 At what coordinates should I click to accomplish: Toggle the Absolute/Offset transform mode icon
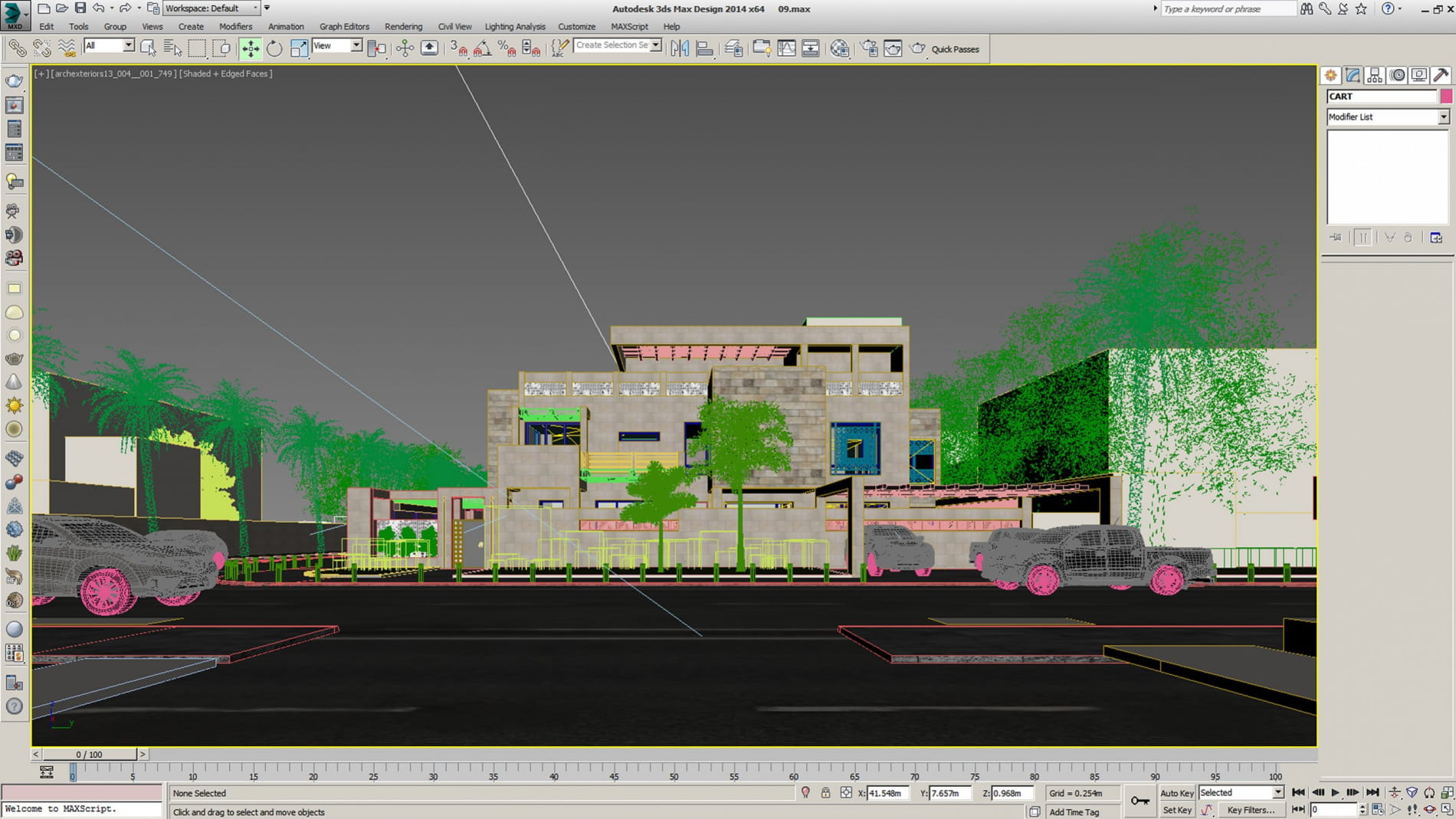click(x=846, y=793)
